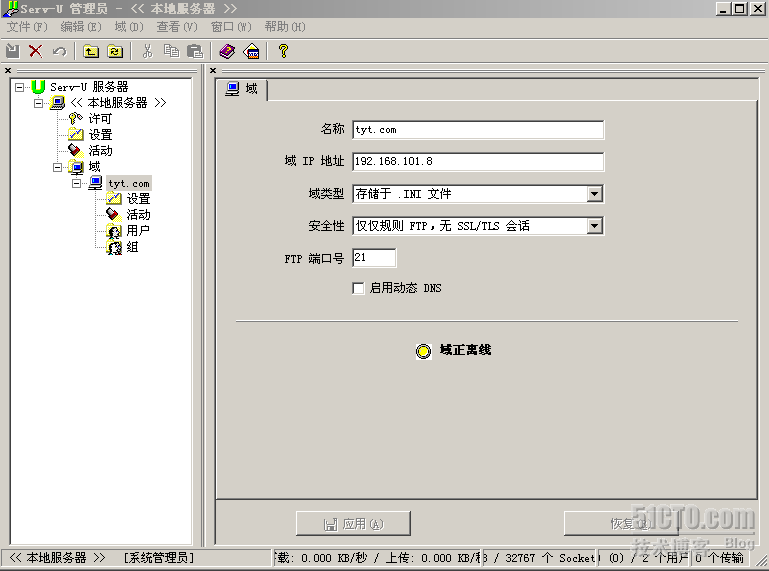Maximize the Serv-U administrator window

(x=740, y=9)
